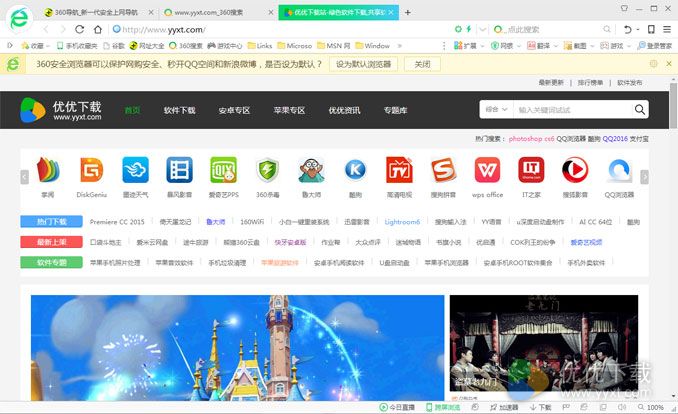The image size is (678, 414).
Task: Show the previous apps with carousel left arrow
Action: coord(24,177)
